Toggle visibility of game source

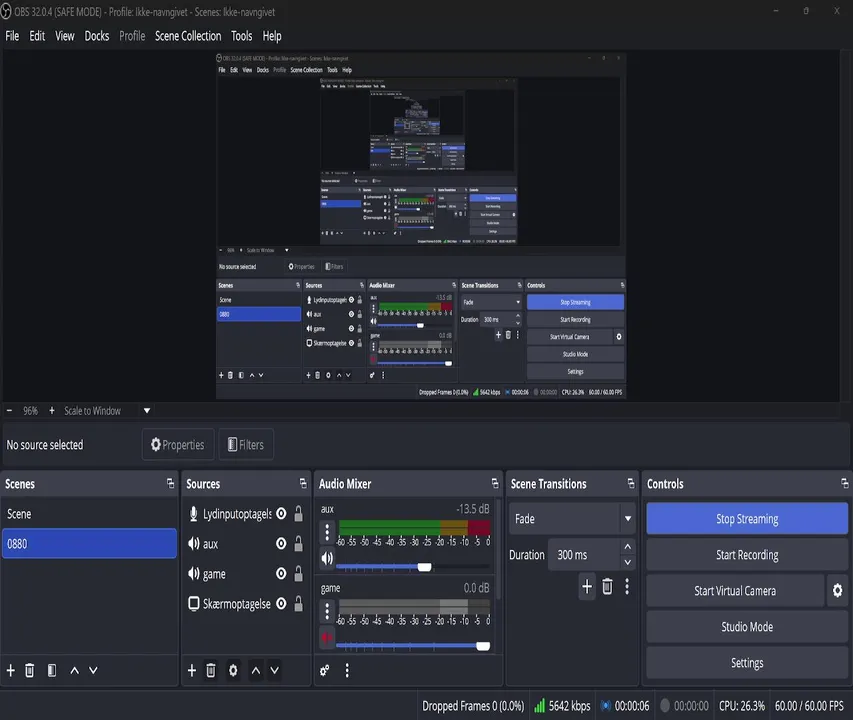[x=281, y=574]
